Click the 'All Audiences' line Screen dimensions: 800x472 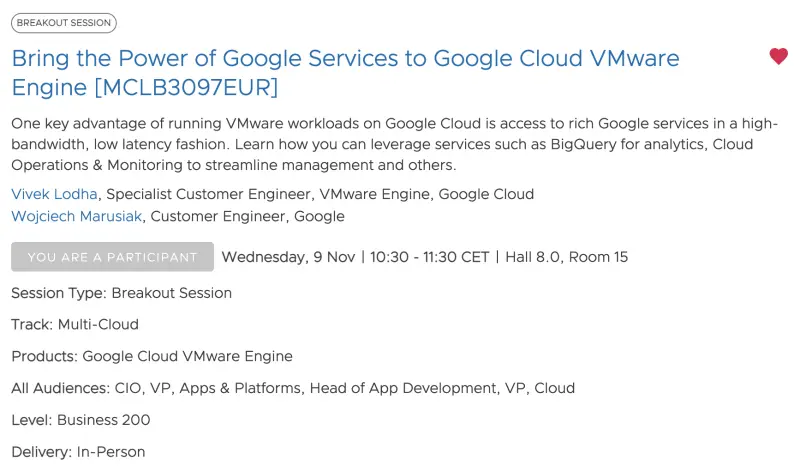[x=293, y=388]
